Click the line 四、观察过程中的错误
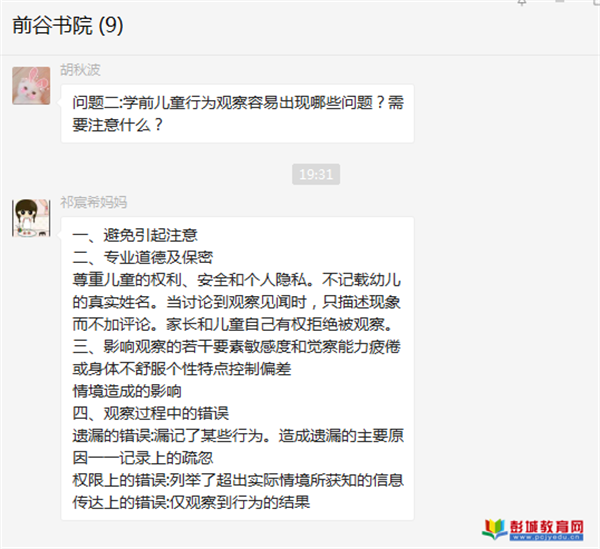Screen dimensions: 600x549 [x=151, y=414]
